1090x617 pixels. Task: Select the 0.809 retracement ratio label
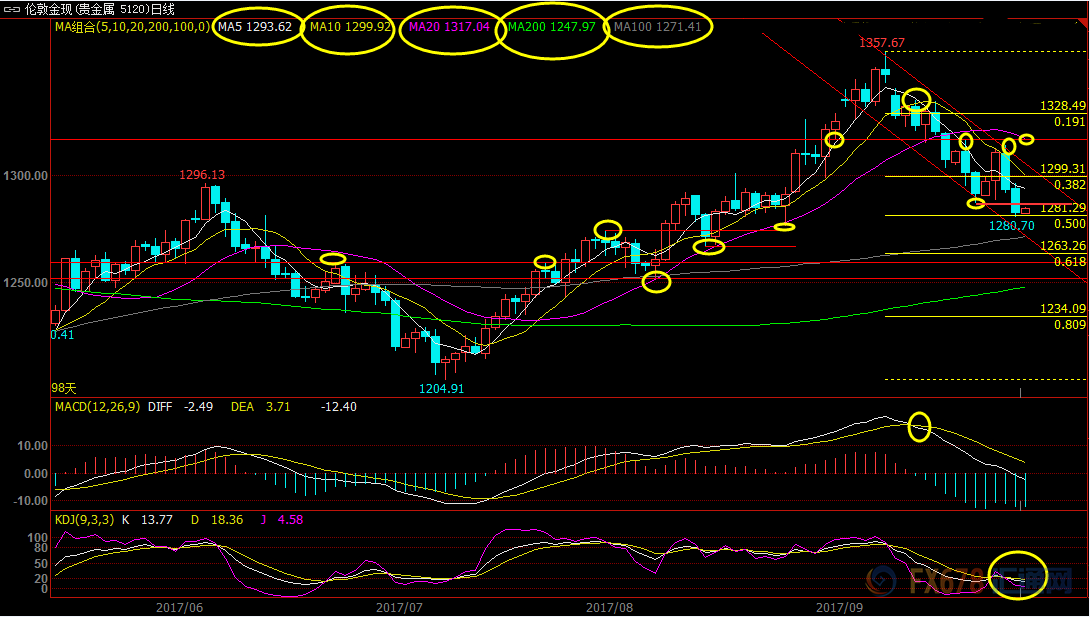[1069, 324]
